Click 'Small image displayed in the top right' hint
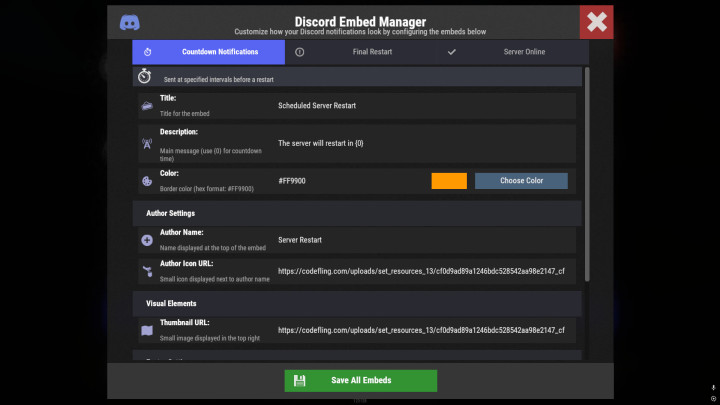The height and width of the screenshot is (405, 720). point(210,338)
